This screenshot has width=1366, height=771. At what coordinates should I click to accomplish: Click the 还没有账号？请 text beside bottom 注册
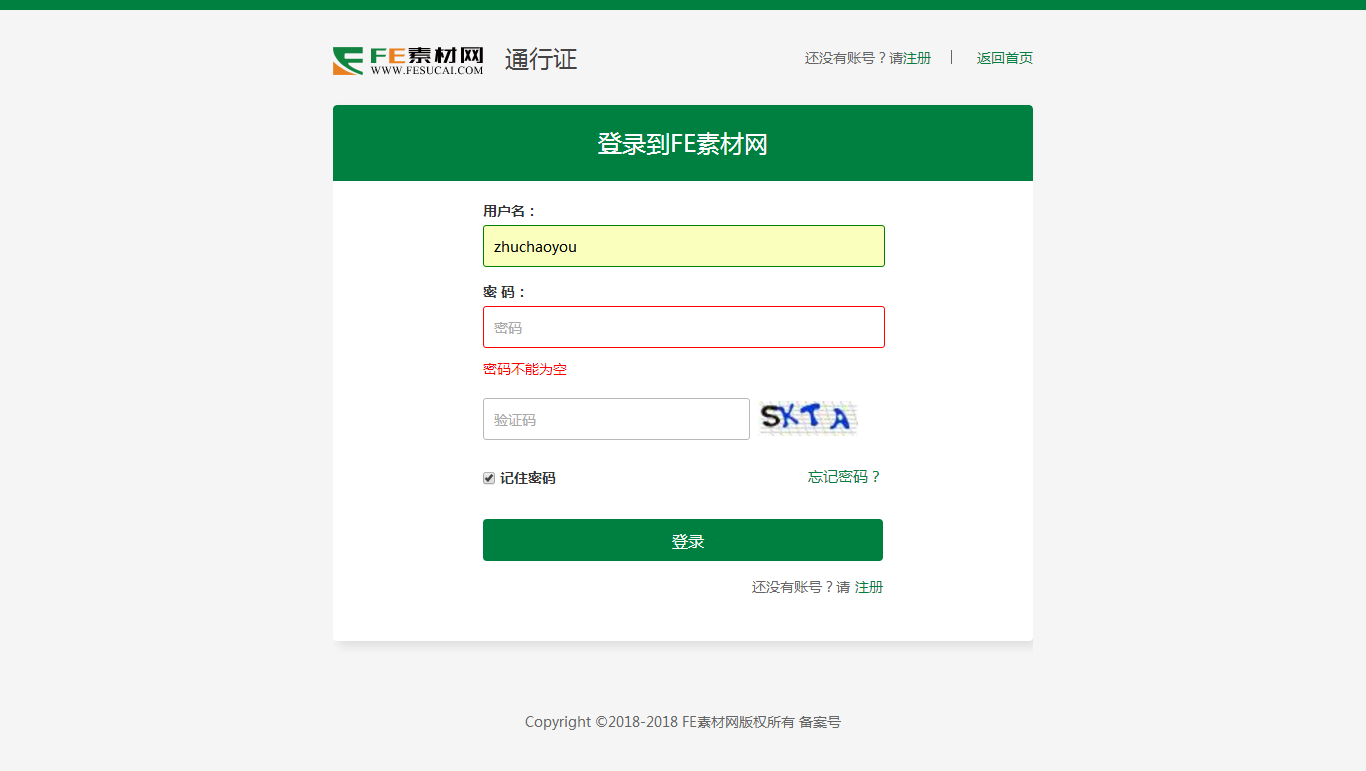coord(801,587)
